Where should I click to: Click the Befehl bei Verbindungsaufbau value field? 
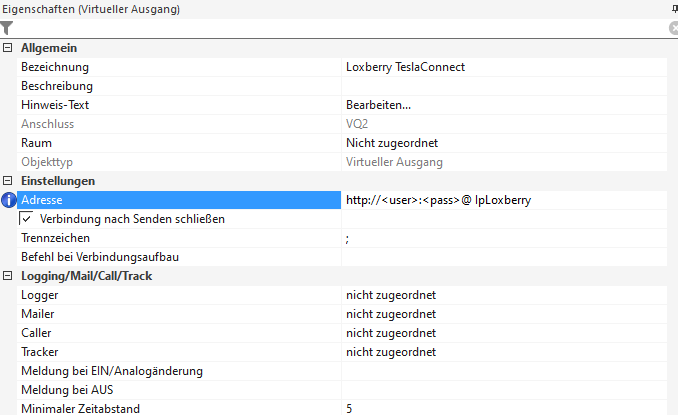tap(504, 257)
